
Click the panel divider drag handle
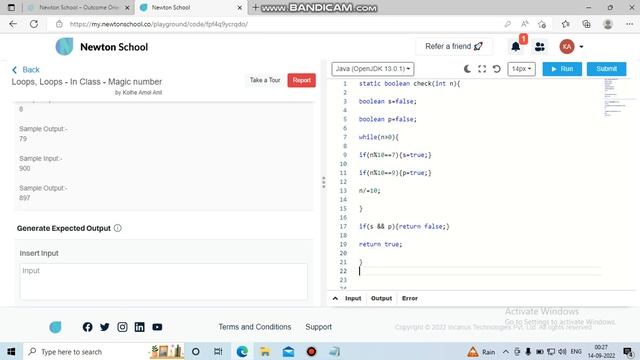324,182
